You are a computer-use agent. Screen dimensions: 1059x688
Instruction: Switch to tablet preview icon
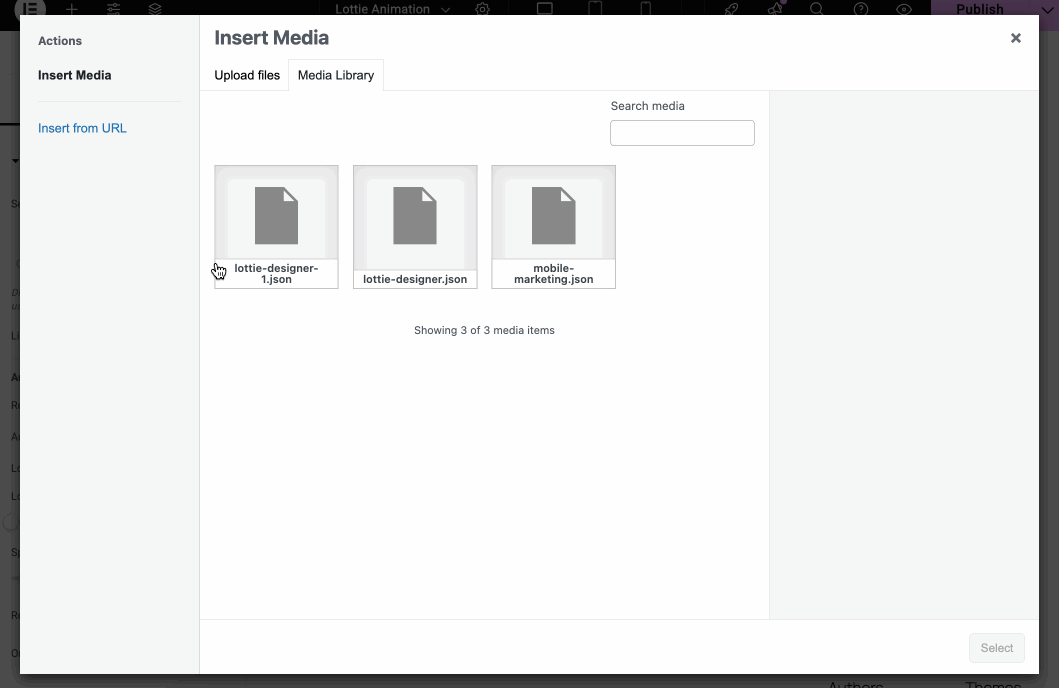pyautogui.click(x=595, y=9)
